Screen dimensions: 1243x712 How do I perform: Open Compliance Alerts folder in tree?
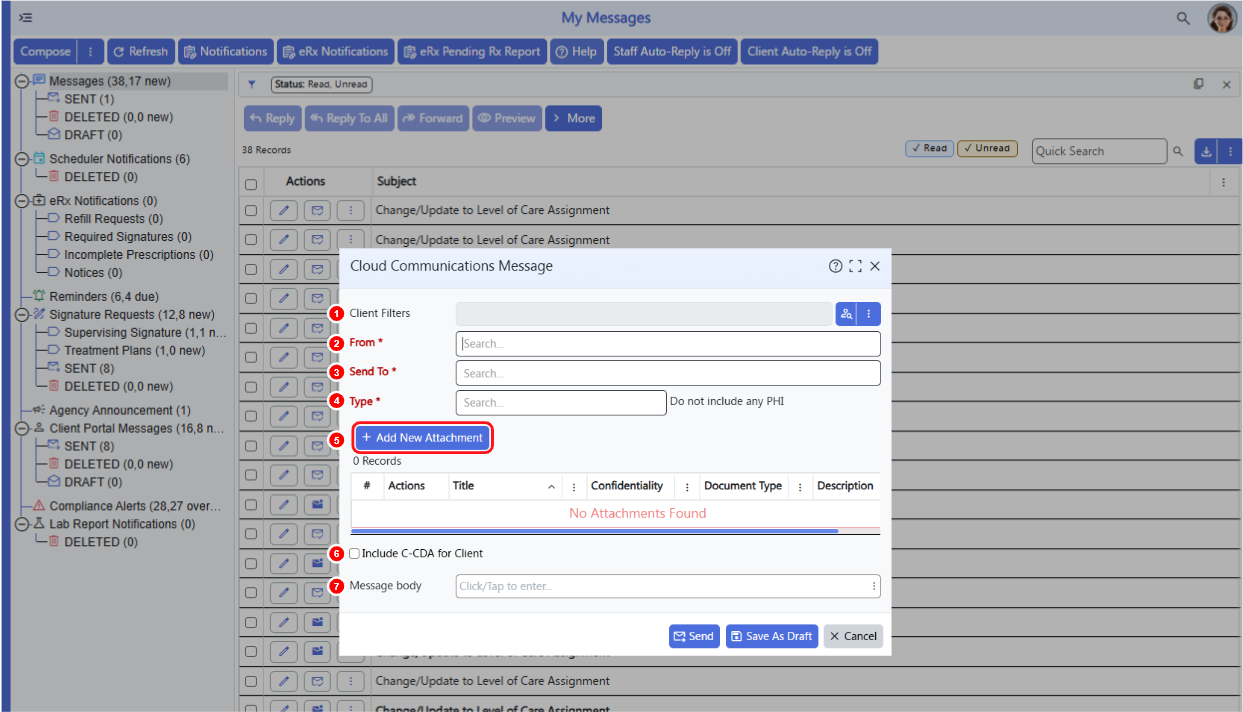pos(135,506)
